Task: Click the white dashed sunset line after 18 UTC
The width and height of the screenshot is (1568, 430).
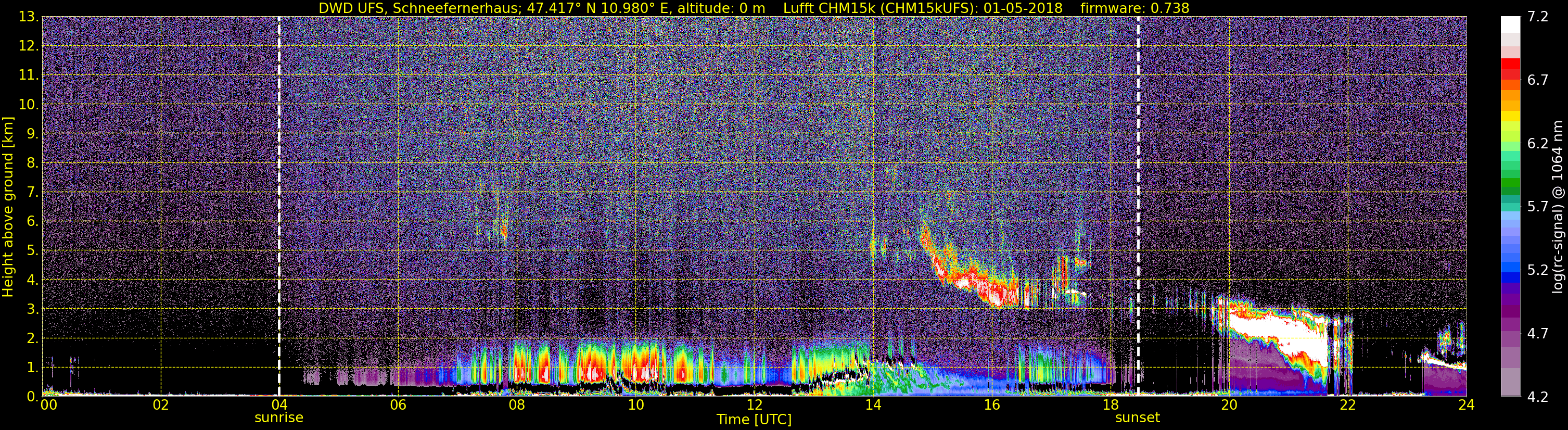Action: pyautogui.click(x=1138, y=207)
